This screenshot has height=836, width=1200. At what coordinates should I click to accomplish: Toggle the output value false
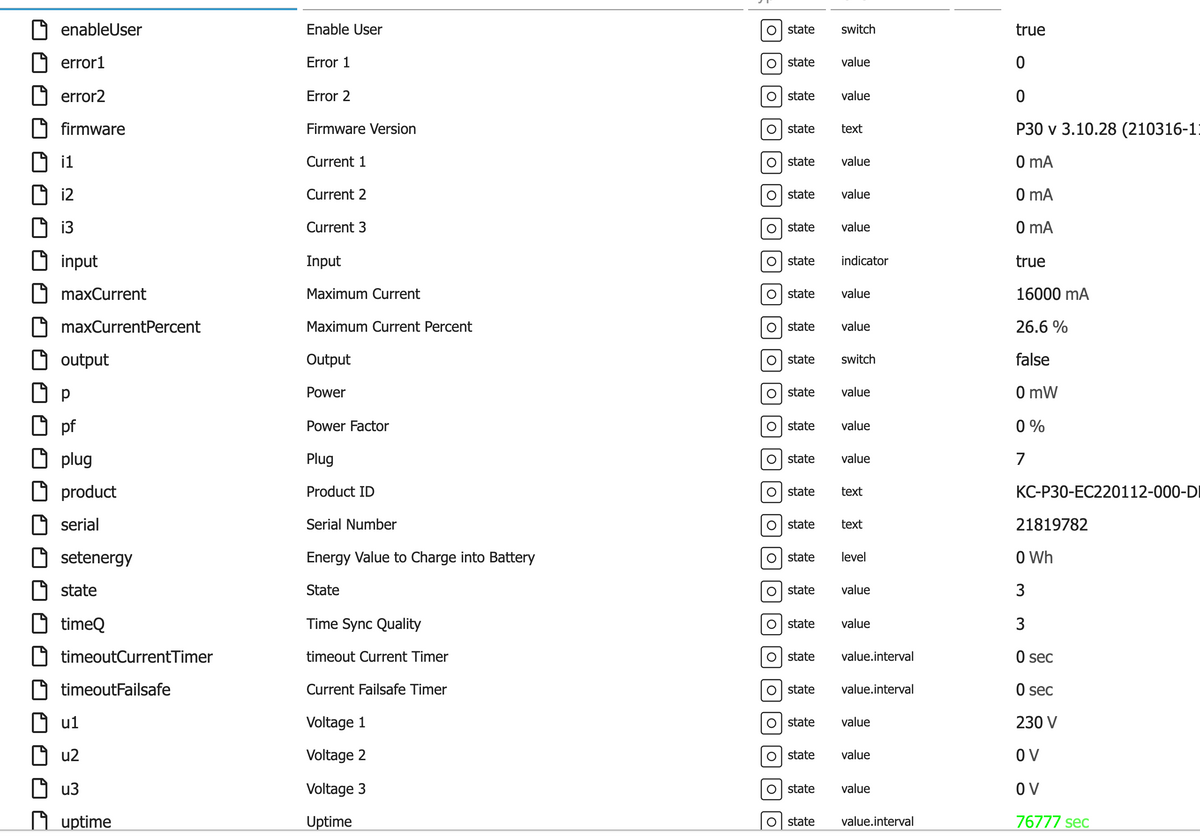click(1032, 360)
